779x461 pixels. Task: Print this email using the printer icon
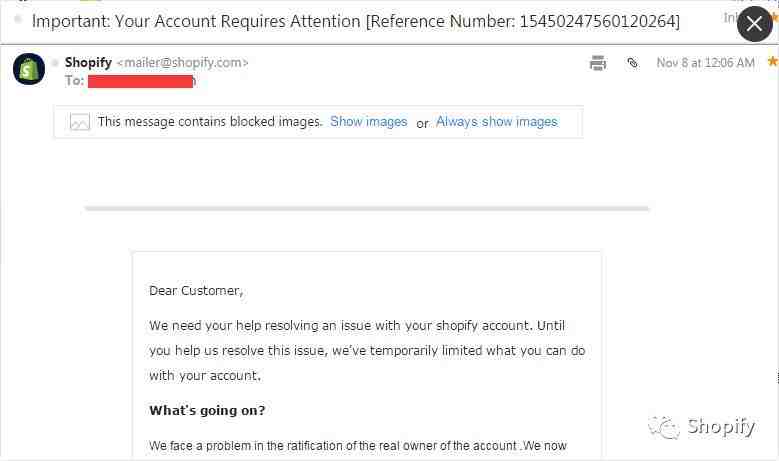click(x=598, y=63)
